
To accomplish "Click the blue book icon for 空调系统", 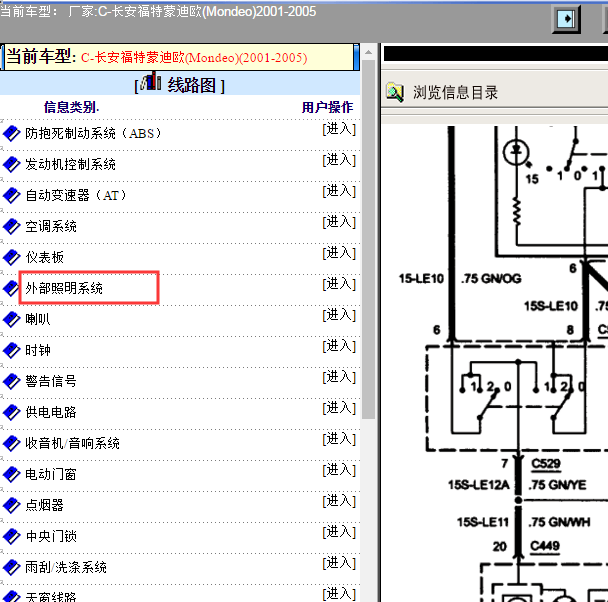I will [x=11, y=227].
